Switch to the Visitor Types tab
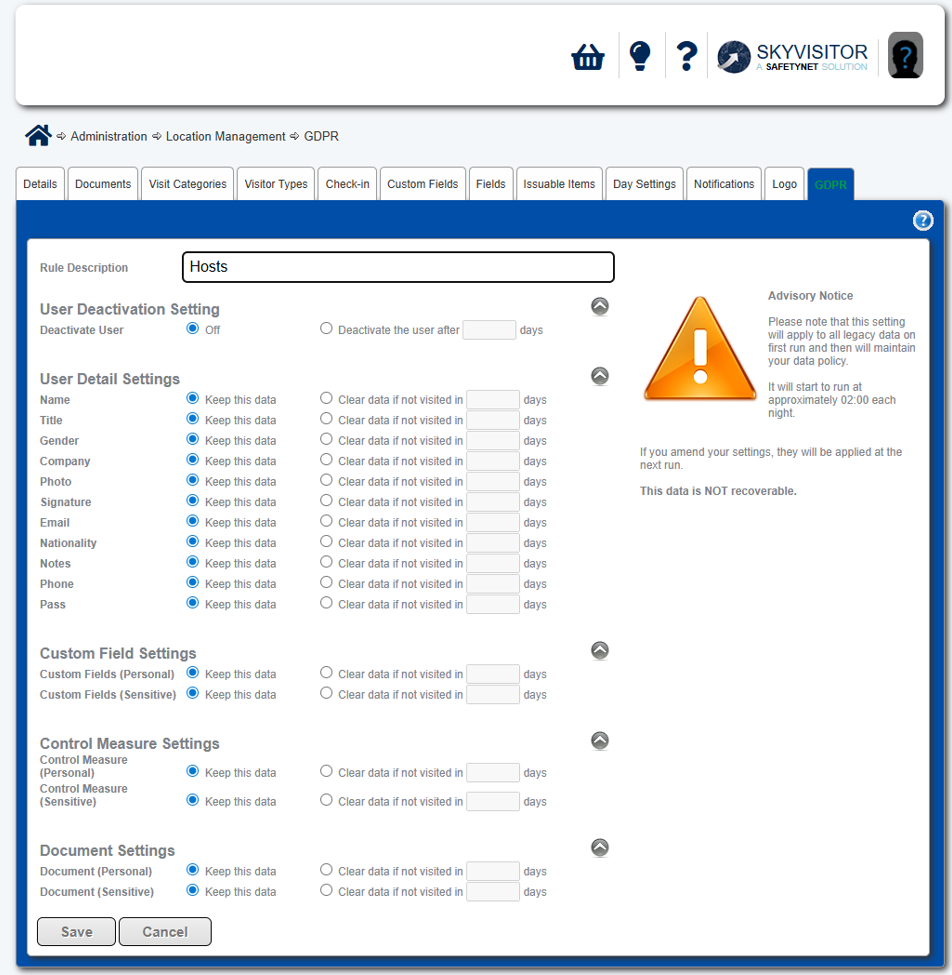This screenshot has width=952, height=975. [276, 184]
